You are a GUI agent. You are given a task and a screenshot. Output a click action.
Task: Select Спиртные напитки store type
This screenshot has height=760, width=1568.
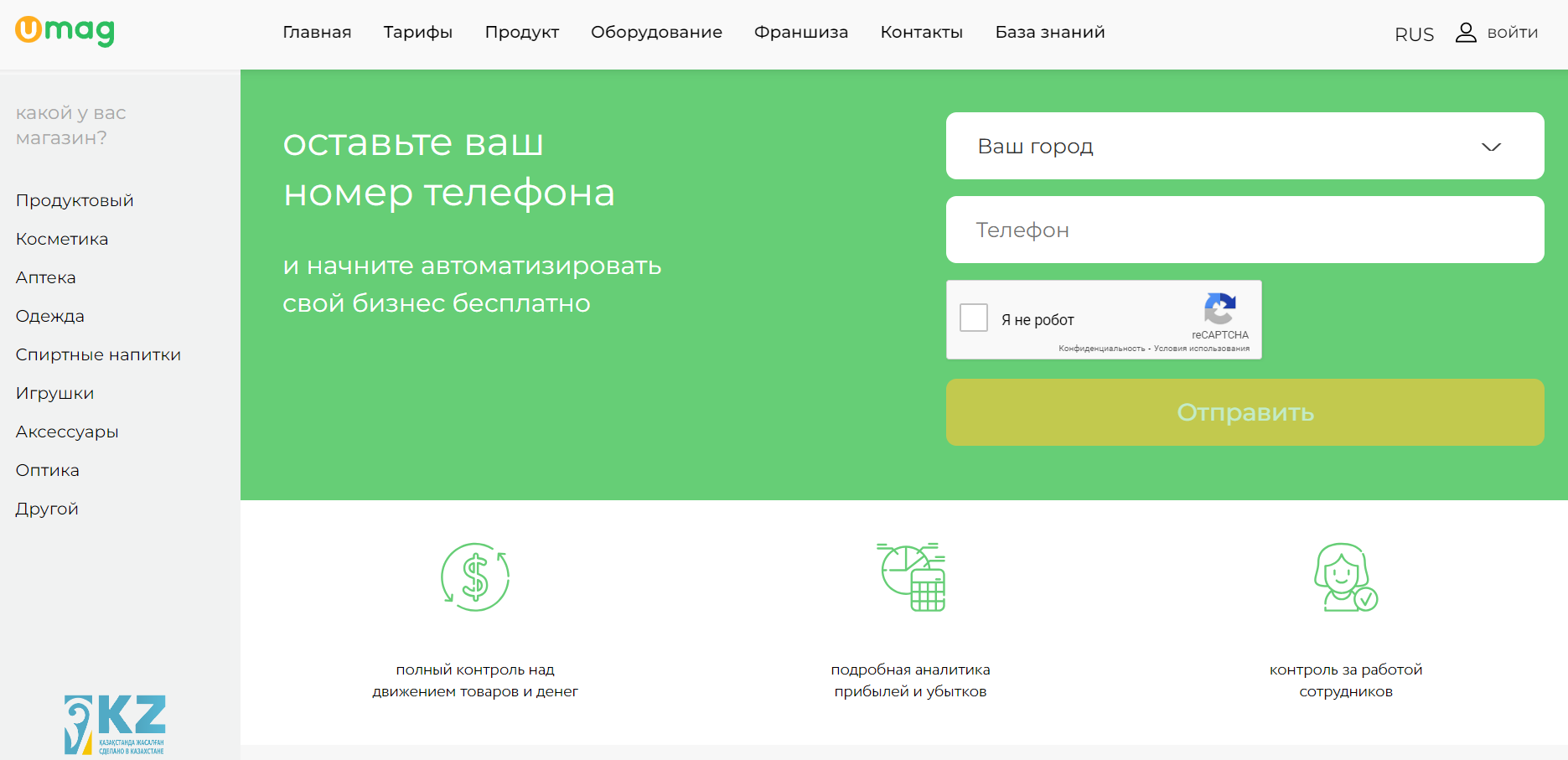[98, 354]
